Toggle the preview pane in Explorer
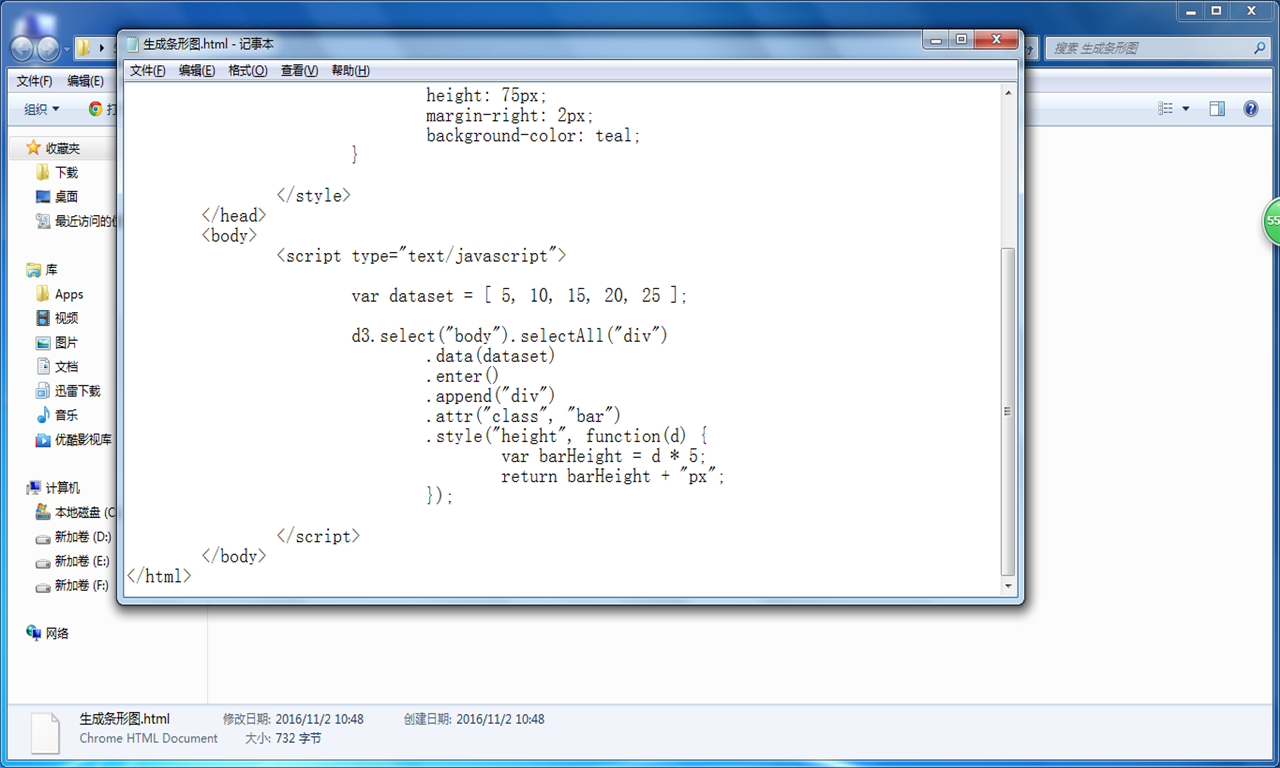 coord(1217,109)
